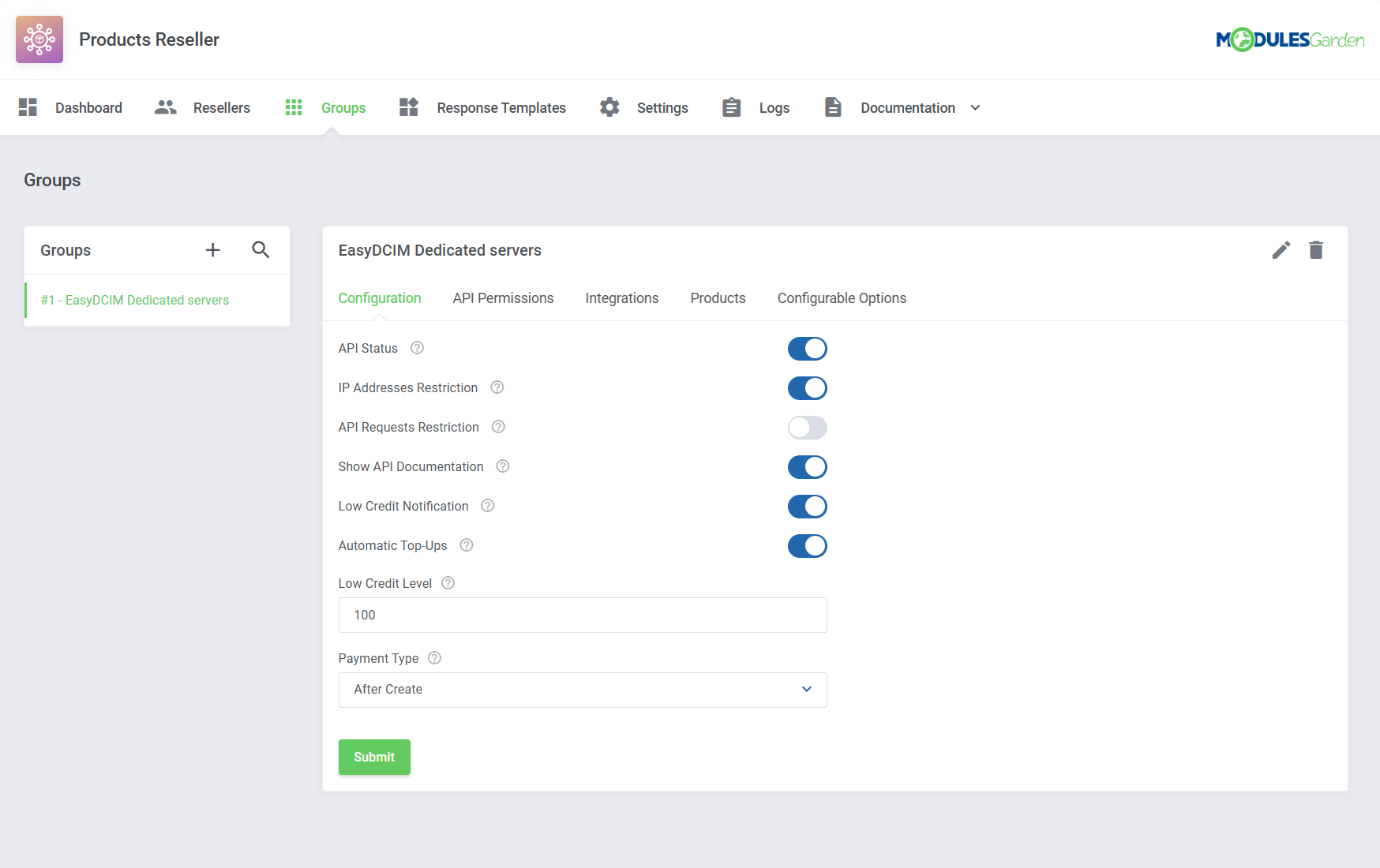Expand the Documentation menu chevron

point(976,108)
